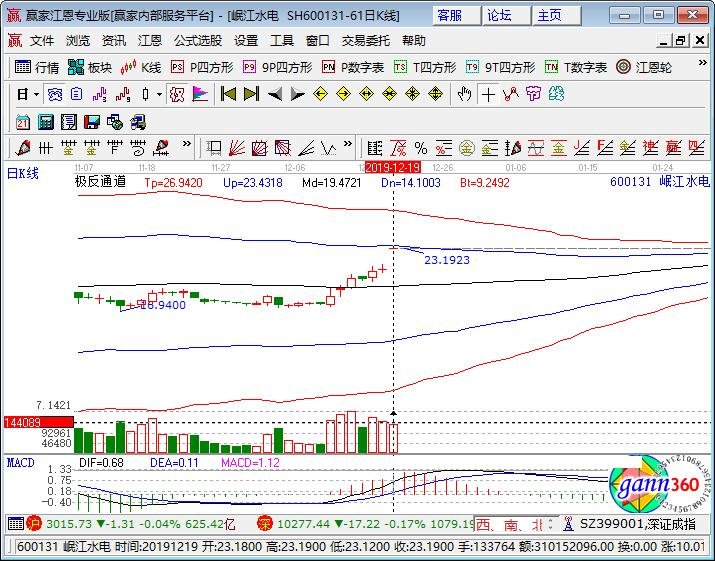Step forward with the black right arrow
Viewport: 715px width, 561px height.
point(297,94)
